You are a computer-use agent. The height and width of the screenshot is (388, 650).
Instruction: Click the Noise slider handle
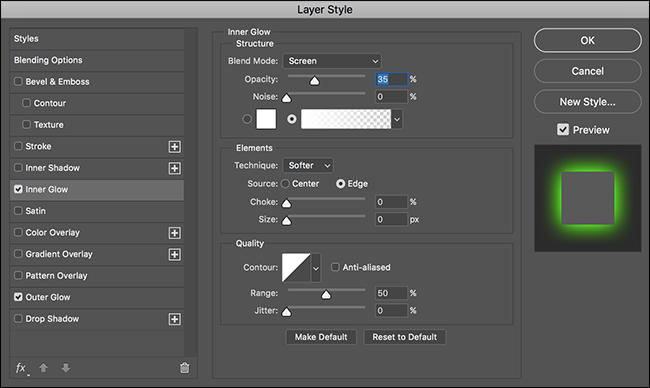tap(286, 98)
